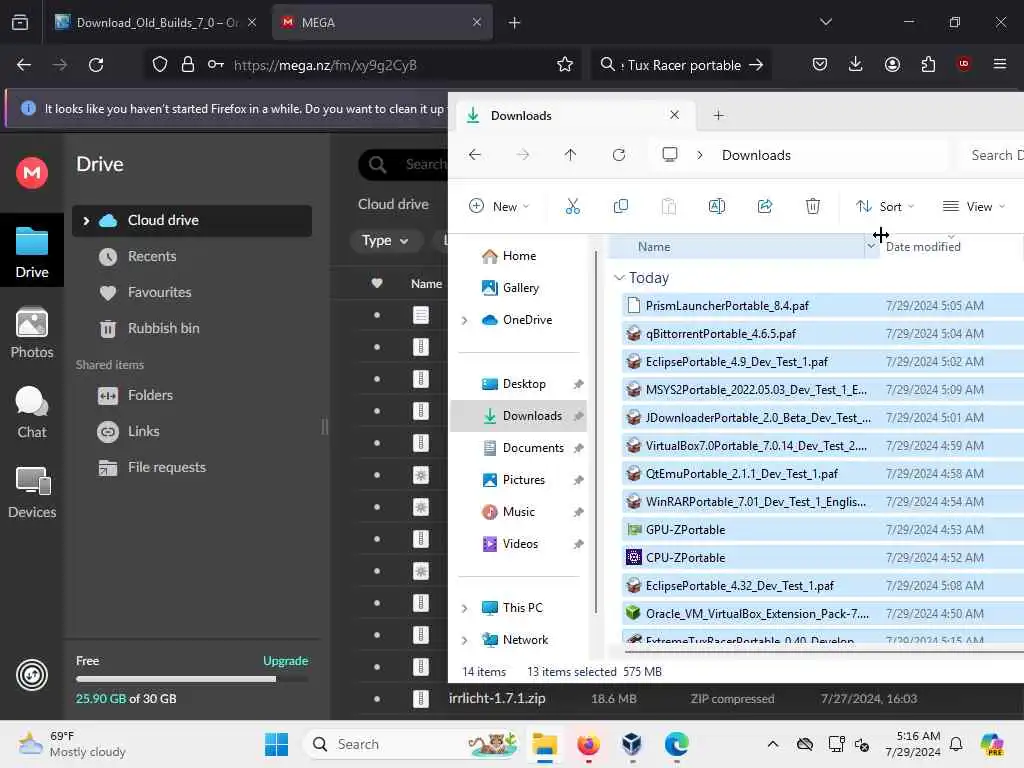Bookmark page with Firefox star icon
Image resolution: width=1024 pixels, height=768 pixels.
565,65
